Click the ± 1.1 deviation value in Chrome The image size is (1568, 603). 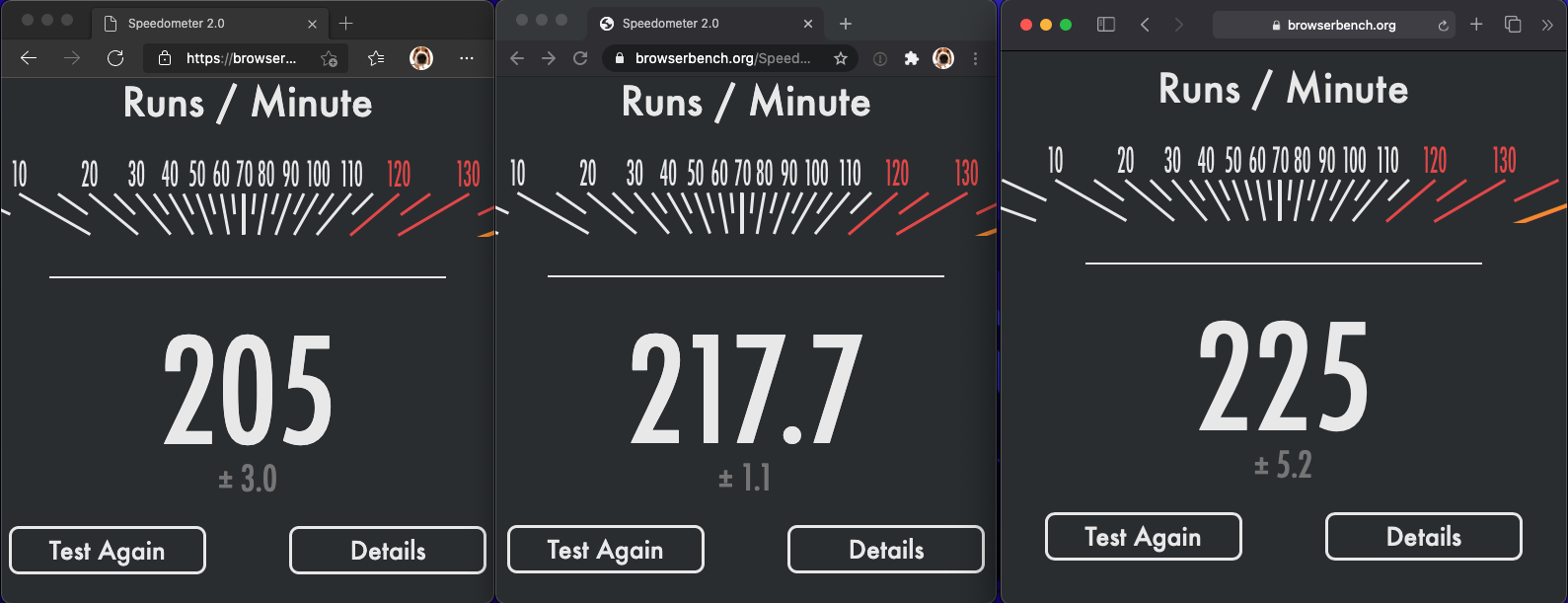click(x=745, y=479)
